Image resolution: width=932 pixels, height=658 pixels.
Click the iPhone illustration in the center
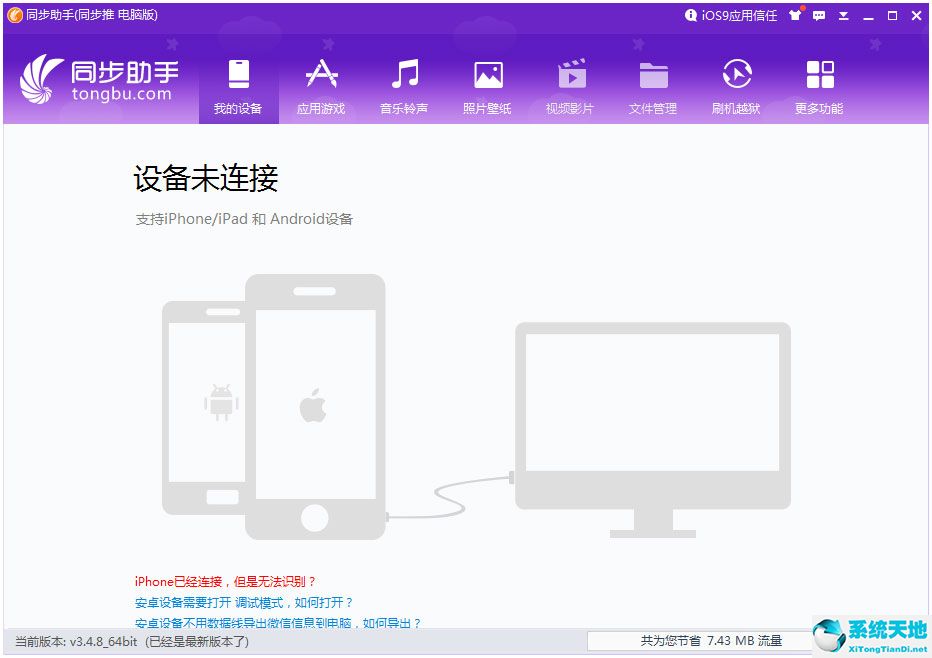[x=314, y=407]
